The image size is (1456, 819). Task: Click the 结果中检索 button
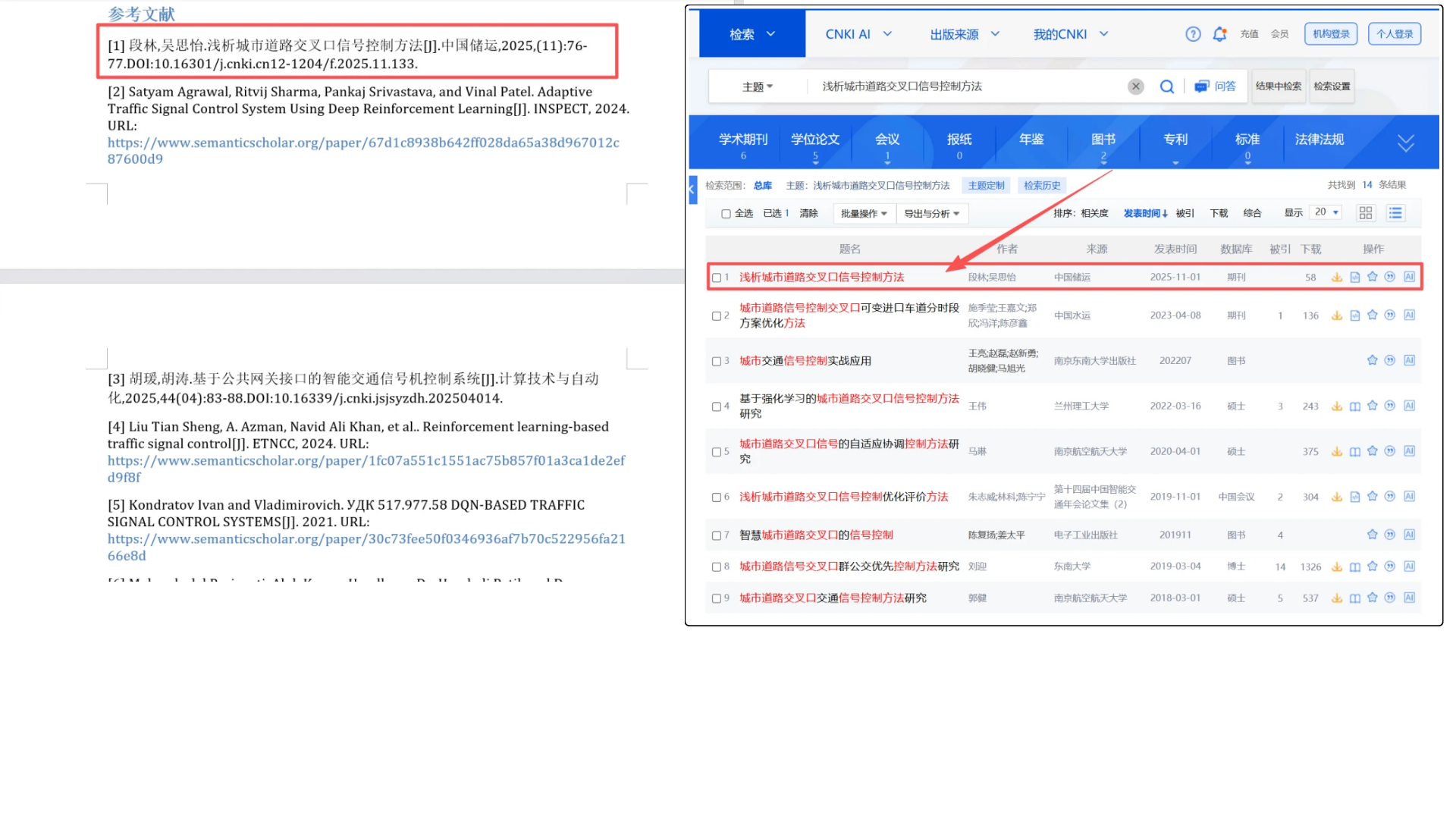tap(1278, 86)
